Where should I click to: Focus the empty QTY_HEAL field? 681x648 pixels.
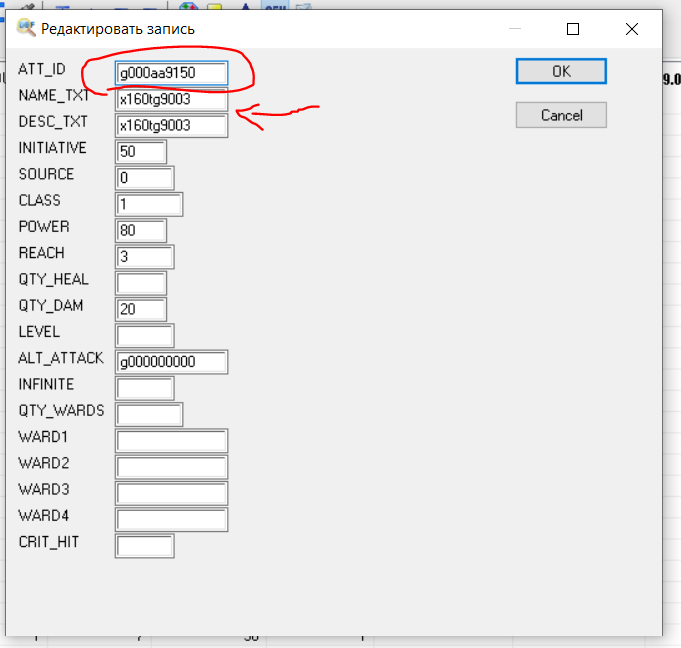pos(141,283)
